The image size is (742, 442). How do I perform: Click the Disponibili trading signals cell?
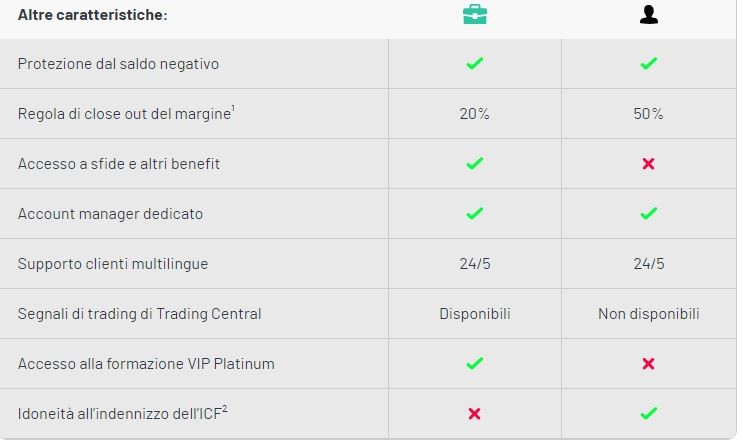pyautogui.click(x=475, y=313)
